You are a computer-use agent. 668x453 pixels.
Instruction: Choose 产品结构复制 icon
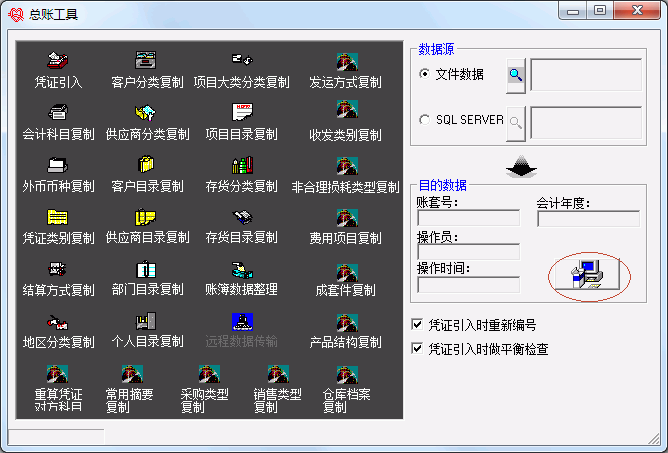(347, 323)
